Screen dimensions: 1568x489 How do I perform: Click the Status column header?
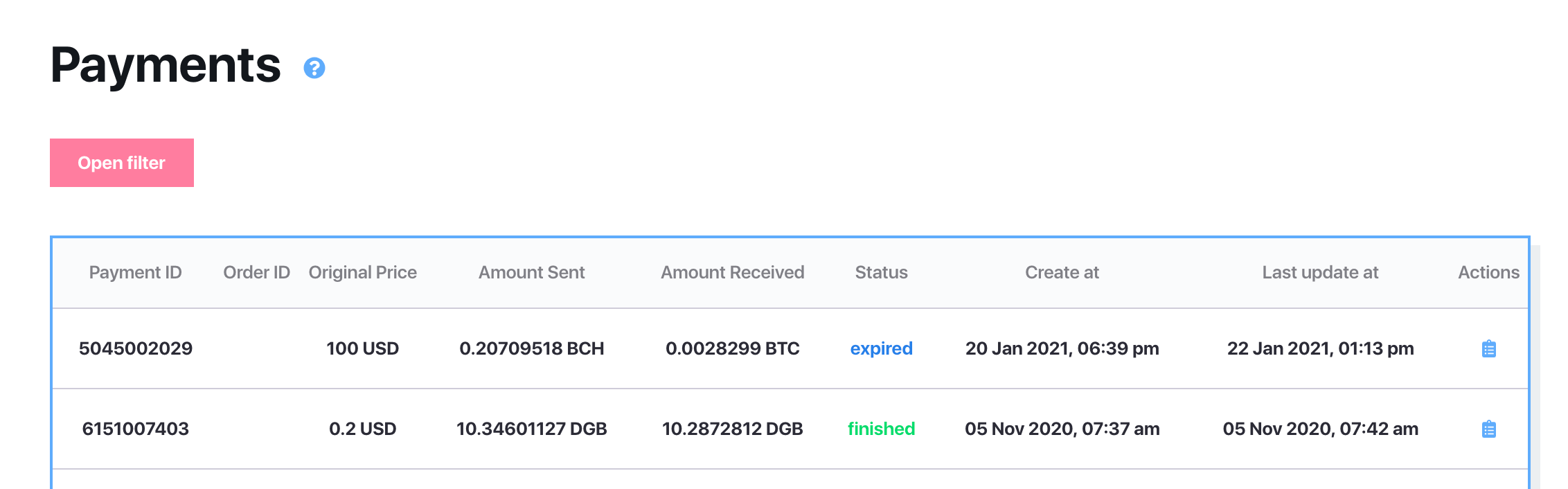pos(881,272)
